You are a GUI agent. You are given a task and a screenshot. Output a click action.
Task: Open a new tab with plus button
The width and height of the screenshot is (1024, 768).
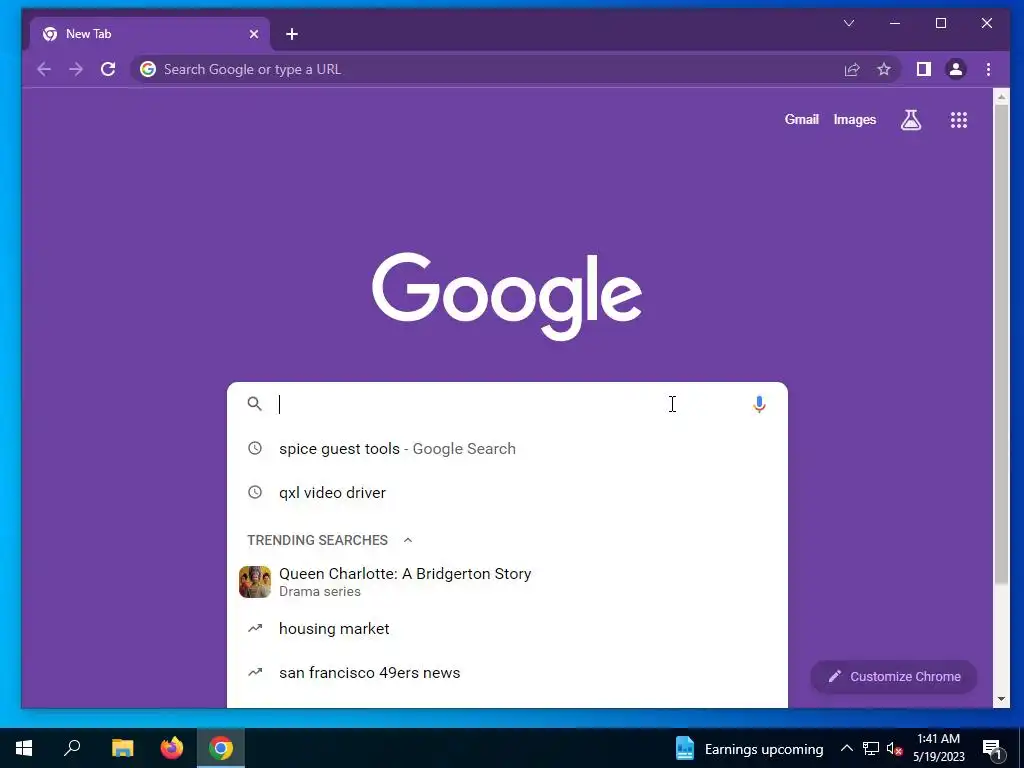pos(292,34)
